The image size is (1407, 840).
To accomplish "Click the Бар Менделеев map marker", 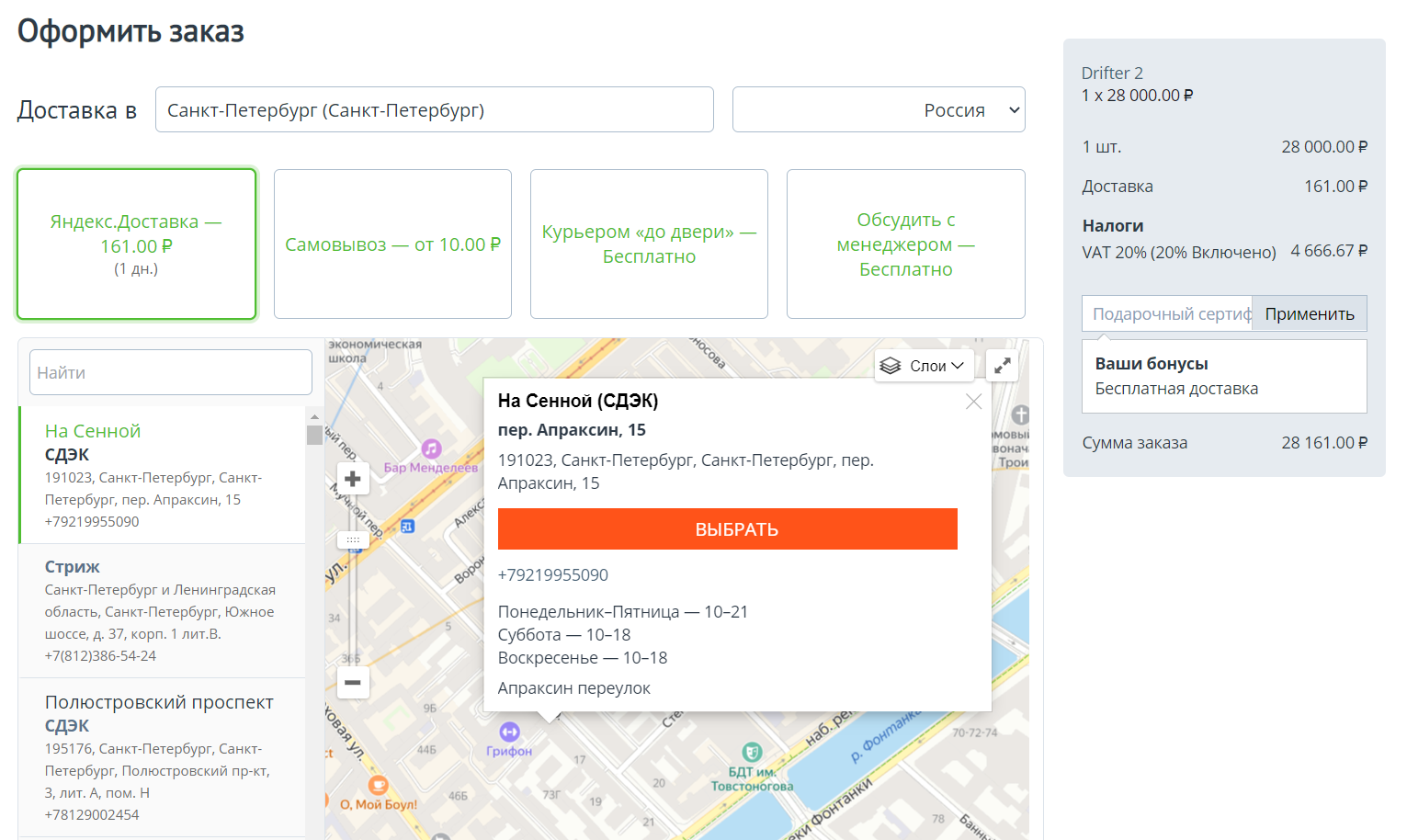I will pyautogui.click(x=431, y=449).
